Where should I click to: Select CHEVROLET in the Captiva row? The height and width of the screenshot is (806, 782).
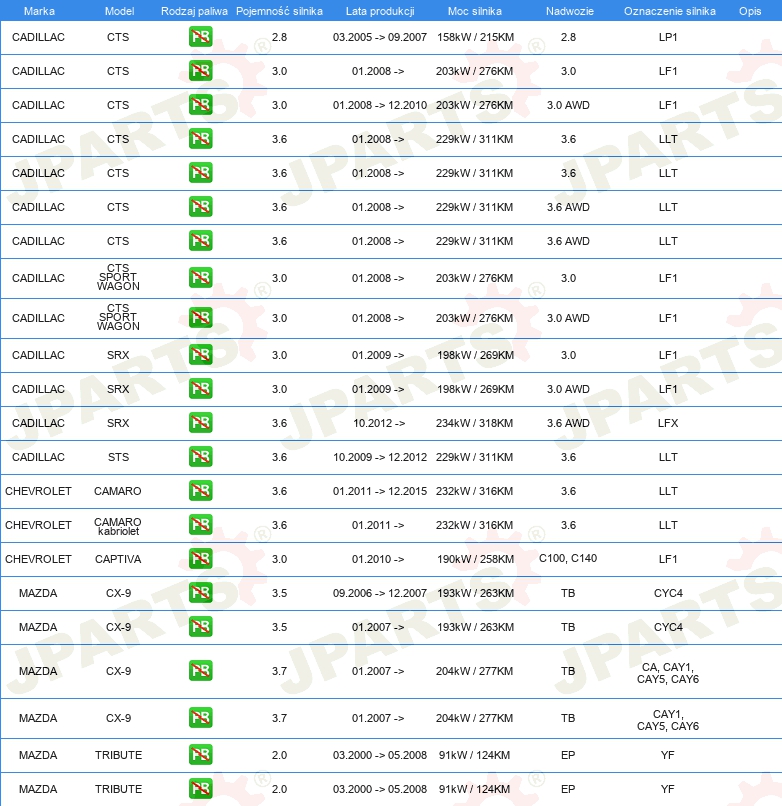pyautogui.click(x=38, y=559)
